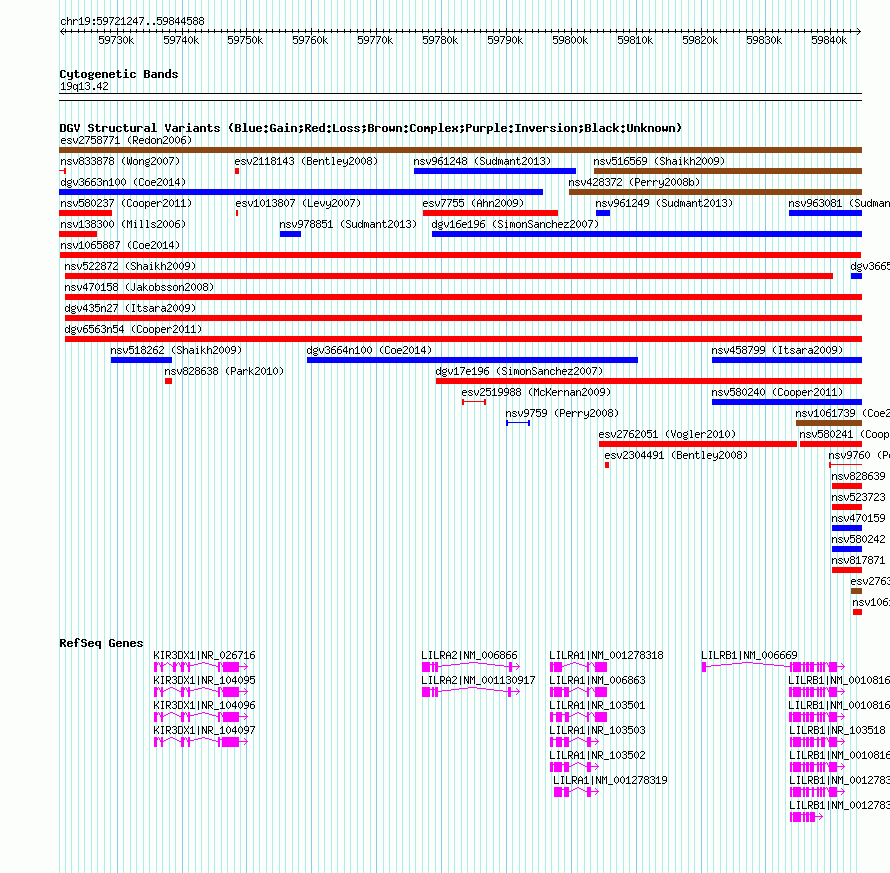Open esv1013807 (Levy2007) variant
Viewport: 890px width, 873px height.
point(298,203)
